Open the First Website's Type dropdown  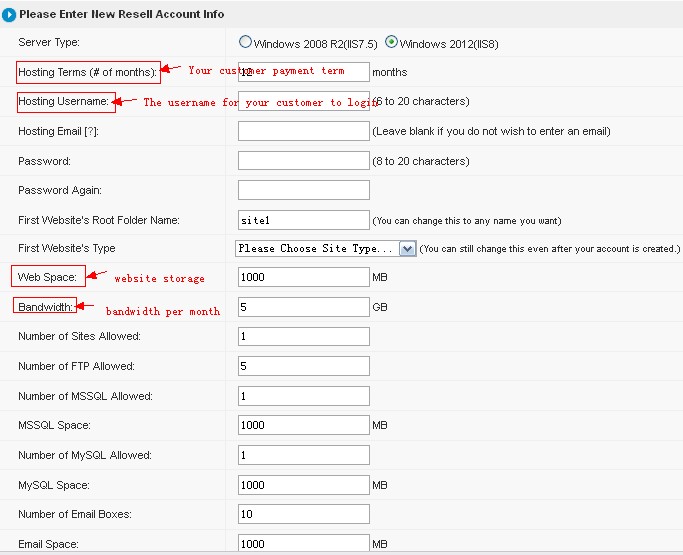(326, 249)
